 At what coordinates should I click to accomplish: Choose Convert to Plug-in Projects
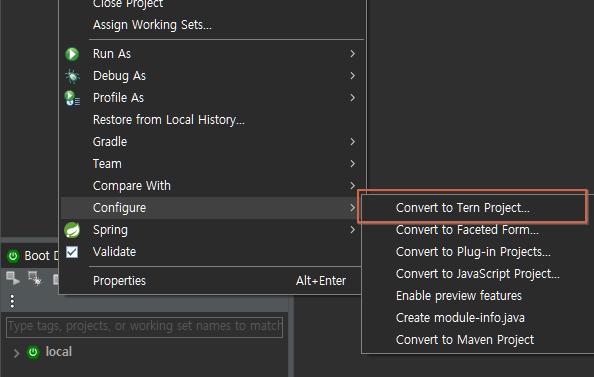click(x=473, y=252)
